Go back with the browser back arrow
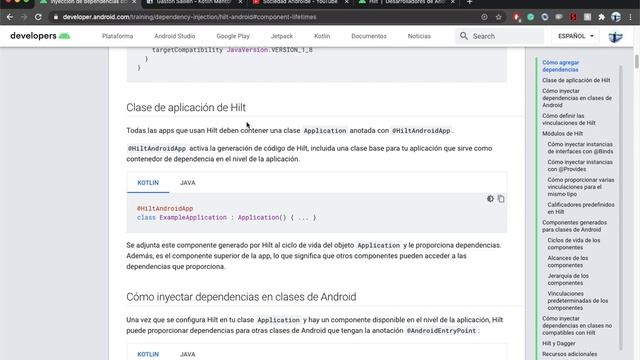This screenshot has width=640, height=360. (x=10, y=17)
